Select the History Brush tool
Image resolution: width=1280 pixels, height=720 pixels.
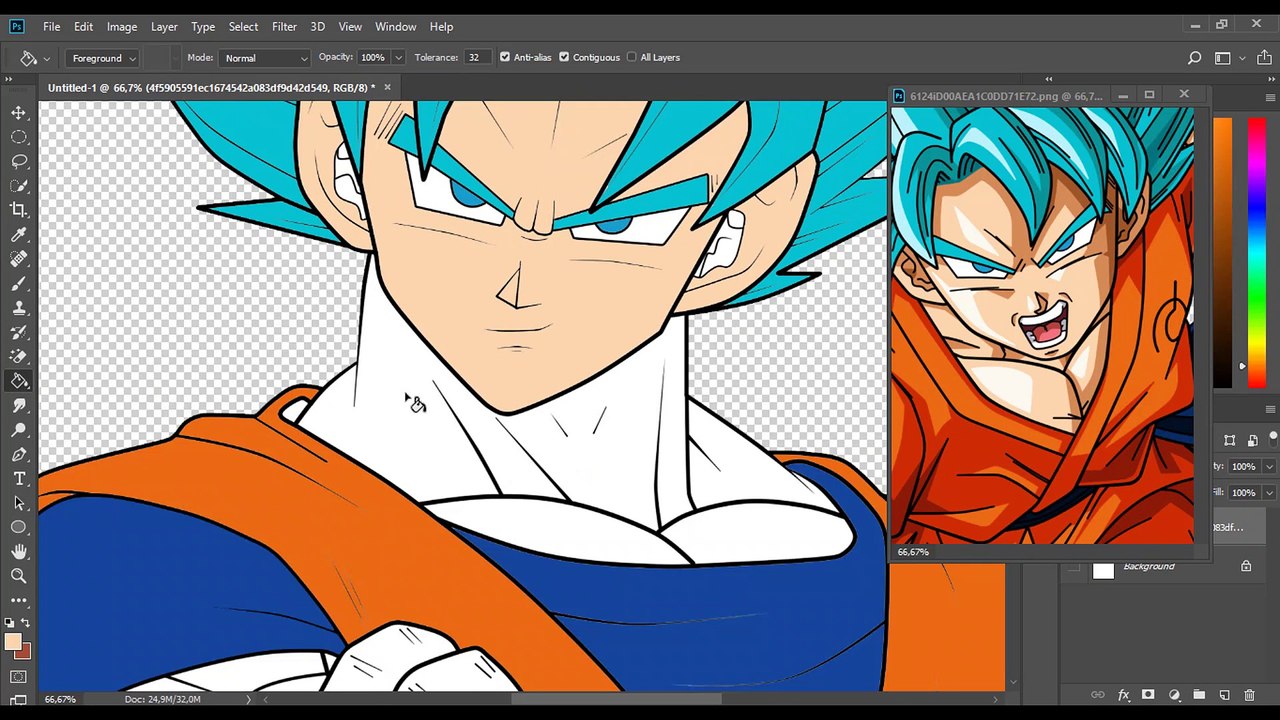pyautogui.click(x=19, y=332)
